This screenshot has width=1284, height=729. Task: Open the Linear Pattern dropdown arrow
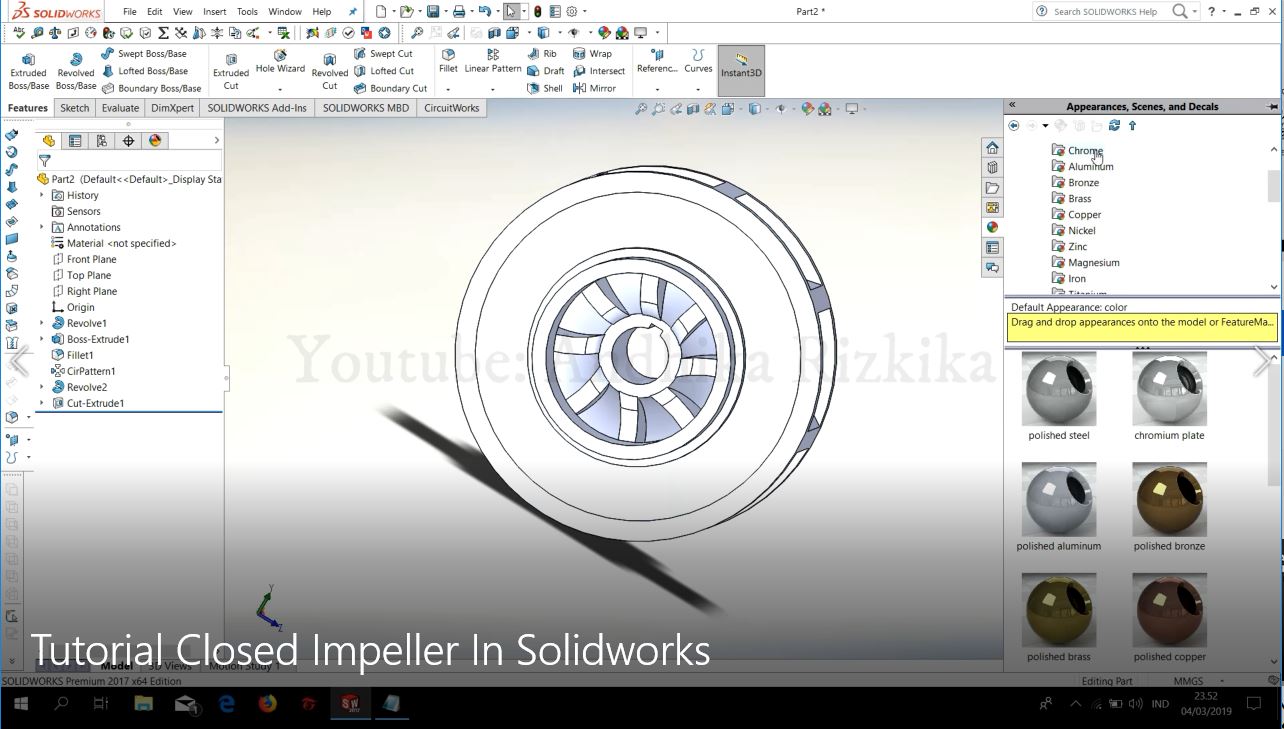[493, 89]
